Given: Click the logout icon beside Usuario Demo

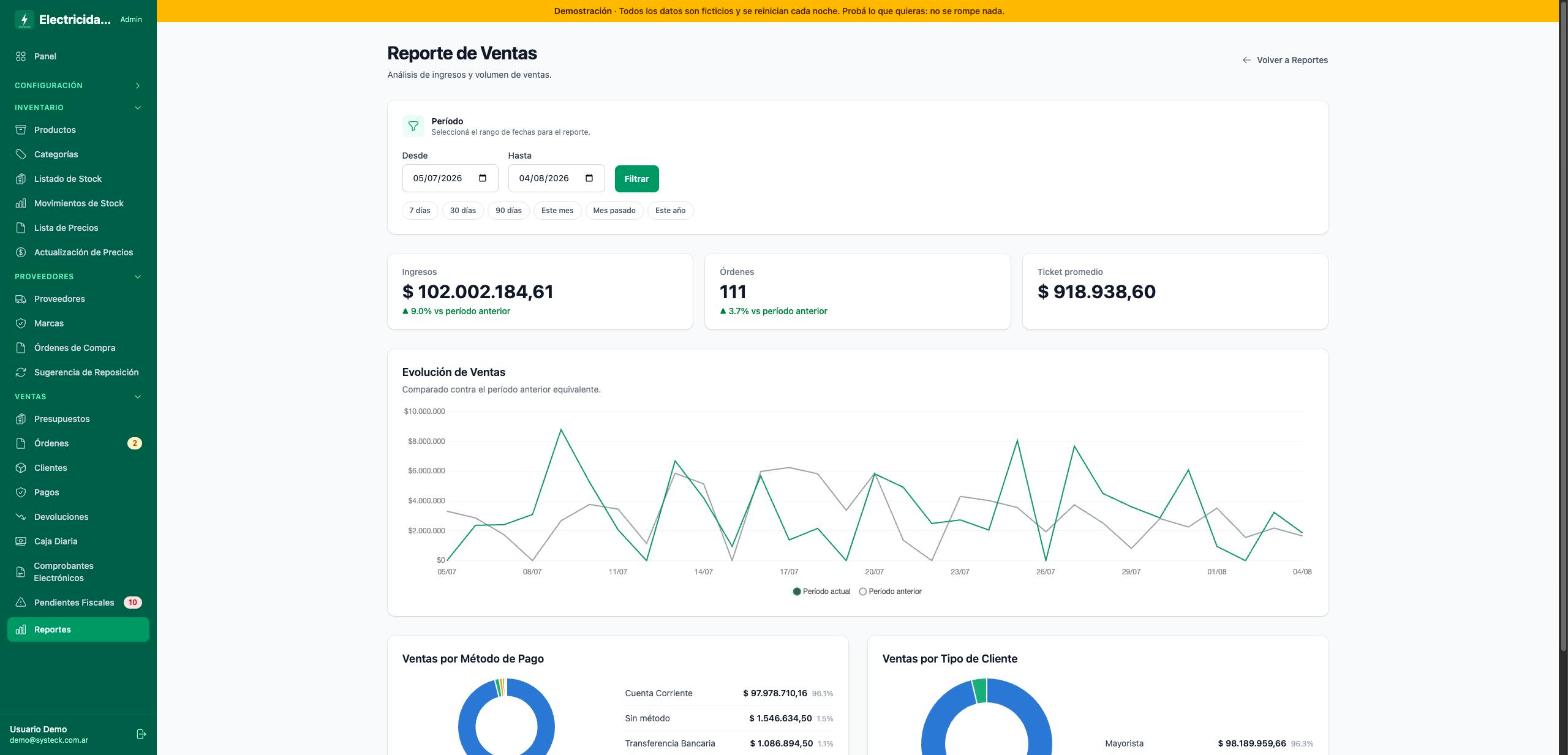Looking at the screenshot, I should (141, 734).
